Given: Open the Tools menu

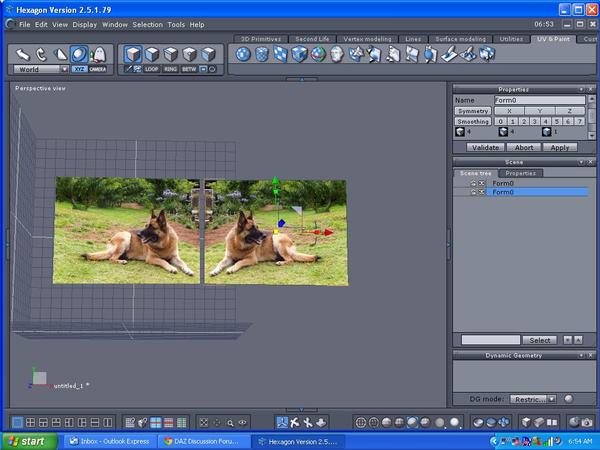Looking at the screenshot, I should (176, 24).
